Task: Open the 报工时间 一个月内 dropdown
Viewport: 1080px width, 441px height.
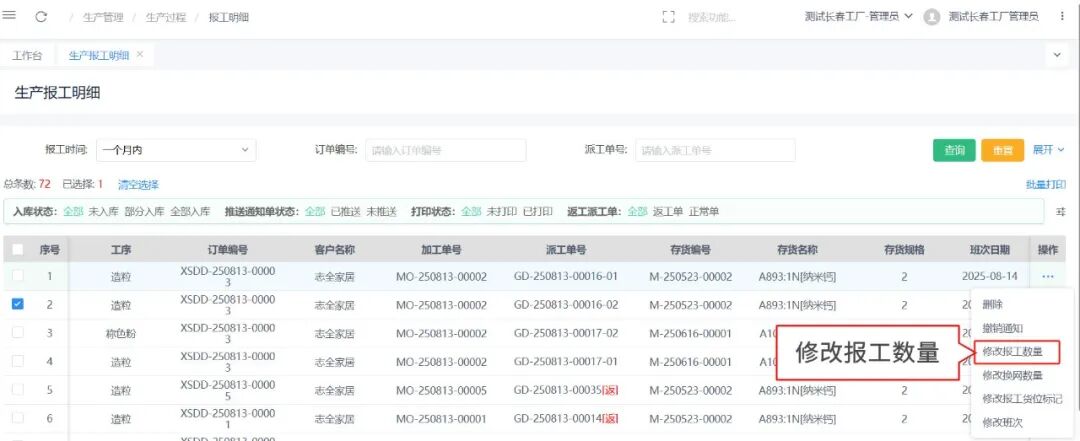Action: tap(176, 150)
